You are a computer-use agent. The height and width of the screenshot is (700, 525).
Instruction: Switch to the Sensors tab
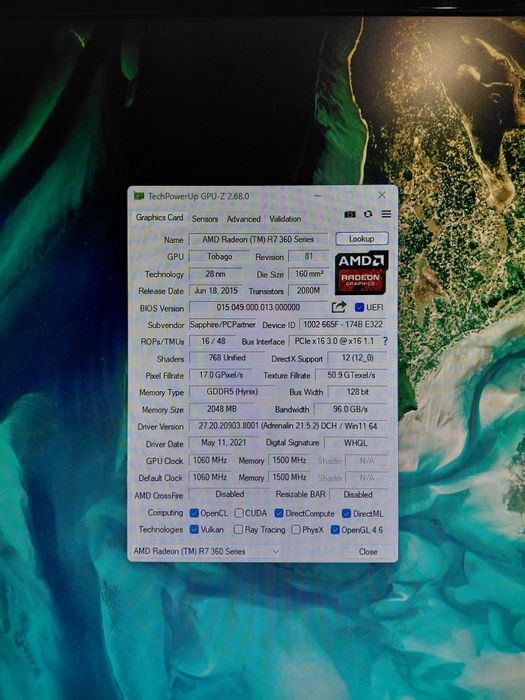click(205, 219)
